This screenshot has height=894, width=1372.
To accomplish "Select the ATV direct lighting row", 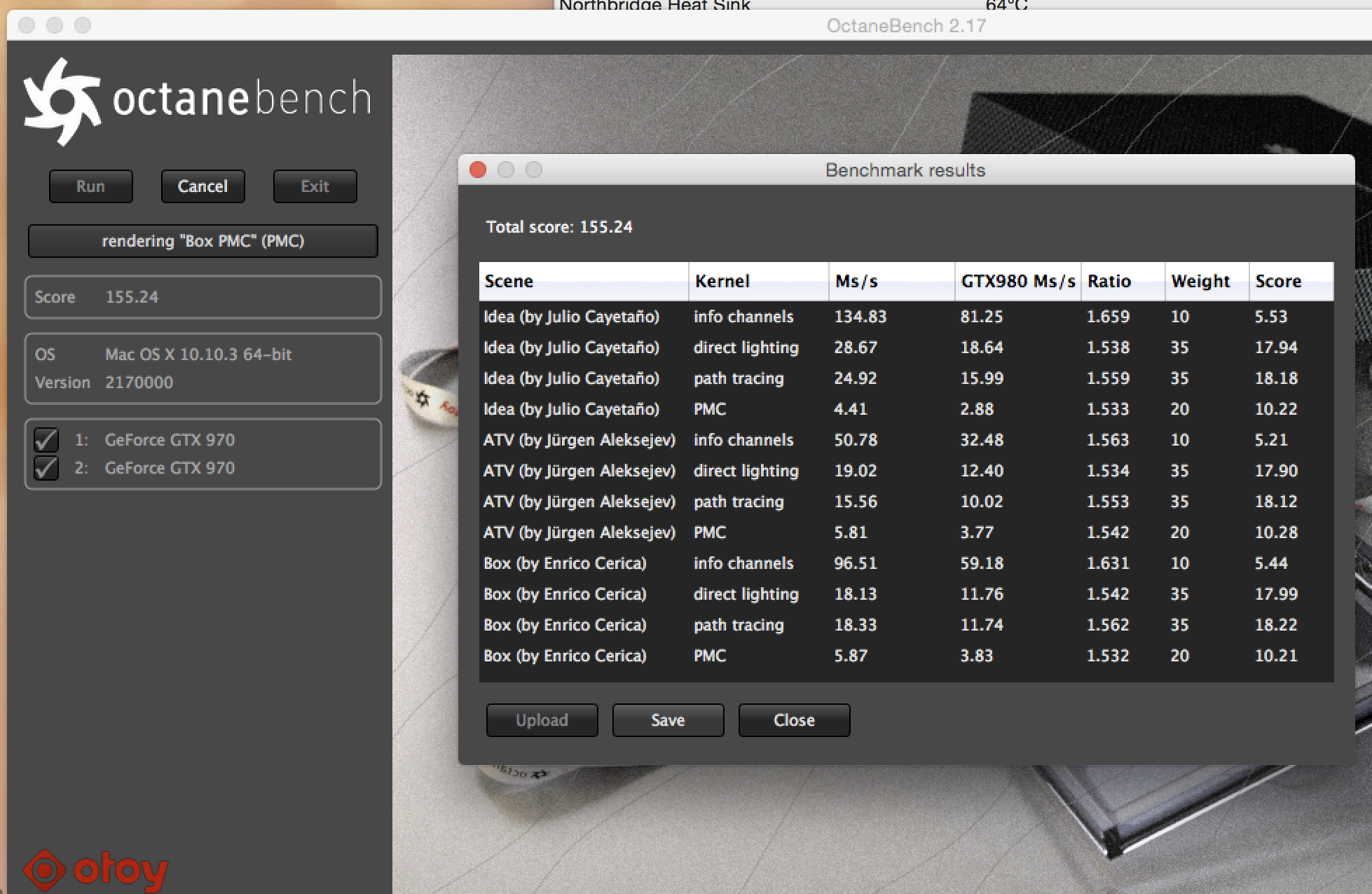I will tap(906, 471).
